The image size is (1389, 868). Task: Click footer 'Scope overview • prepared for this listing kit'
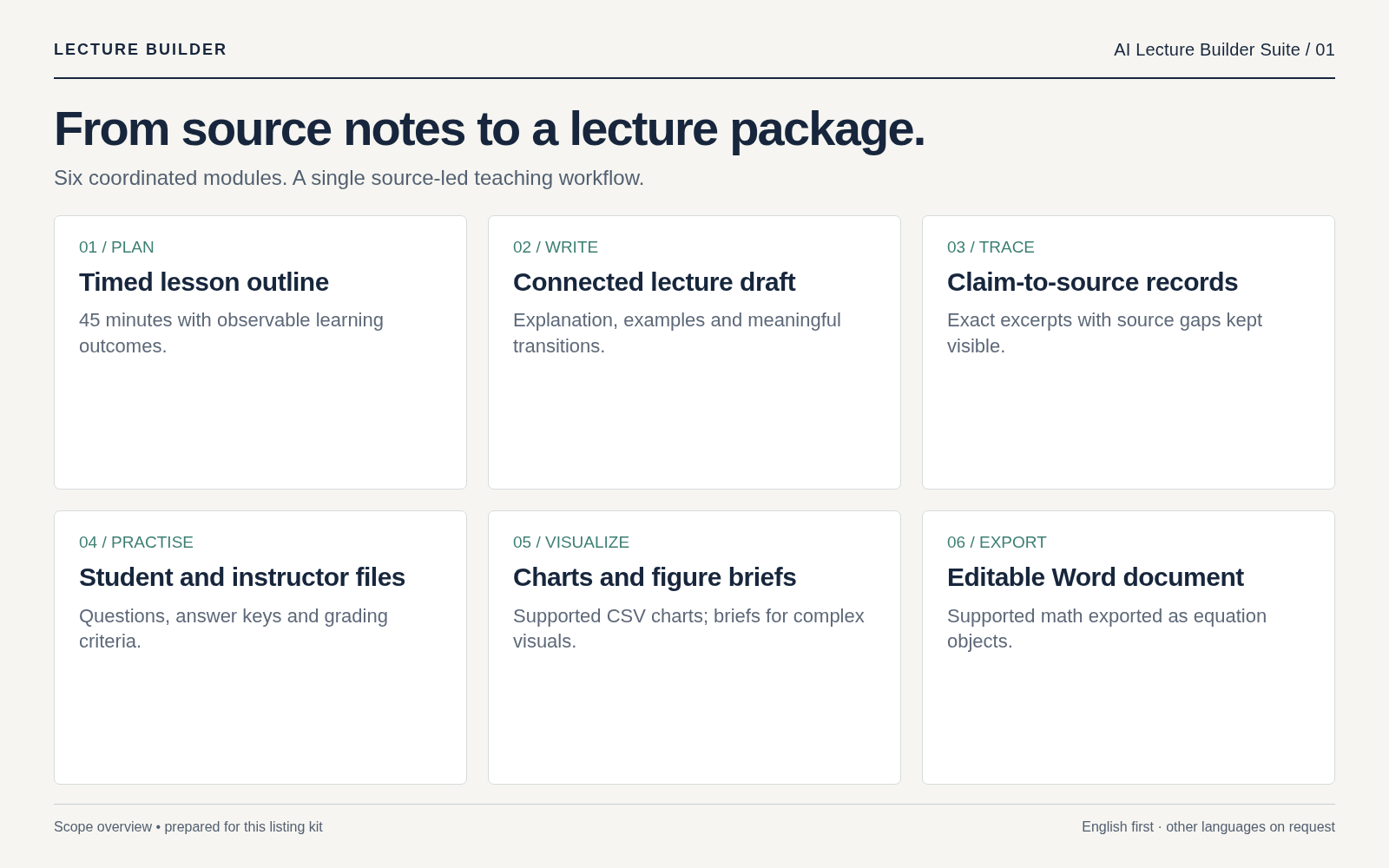[x=188, y=827]
